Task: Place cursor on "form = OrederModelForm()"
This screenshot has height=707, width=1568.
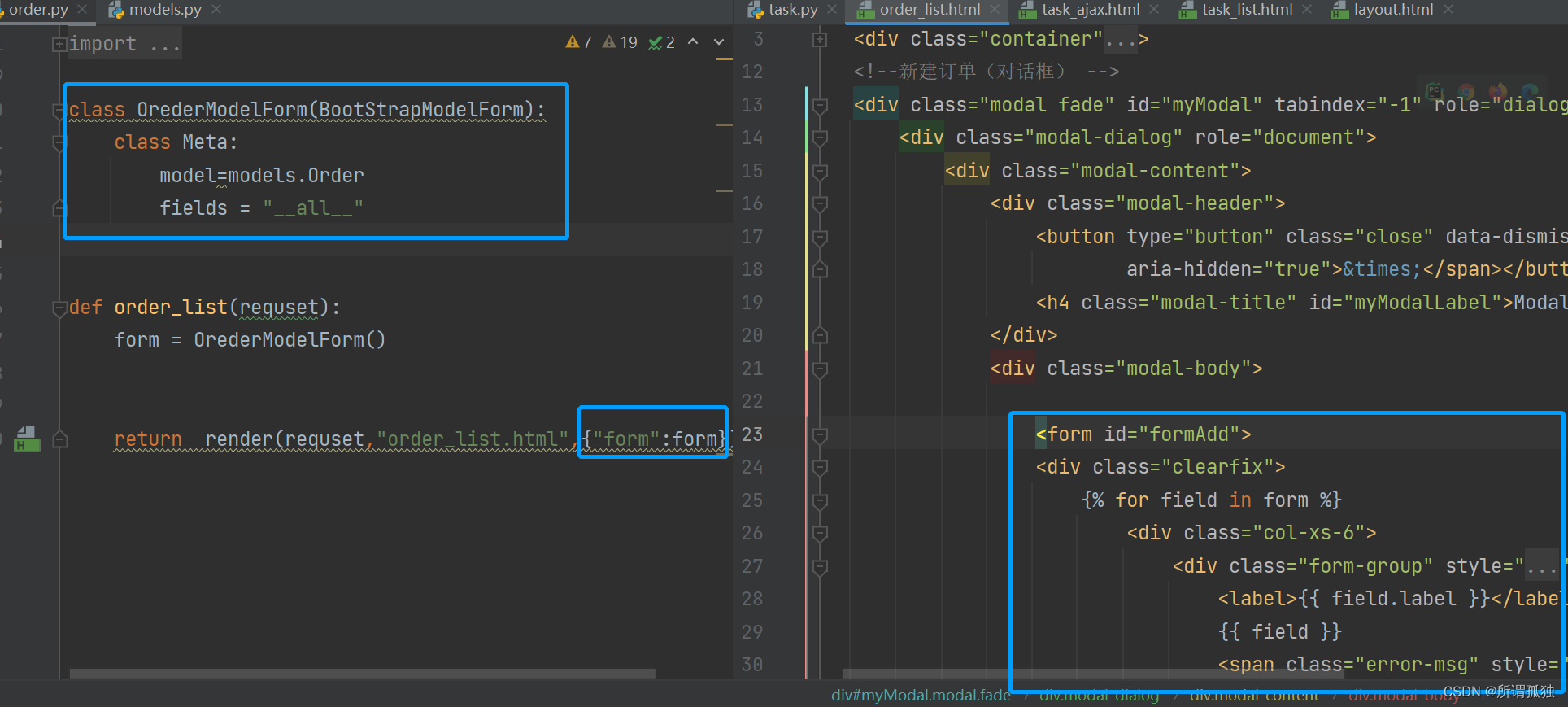Action: pos(250,340)
